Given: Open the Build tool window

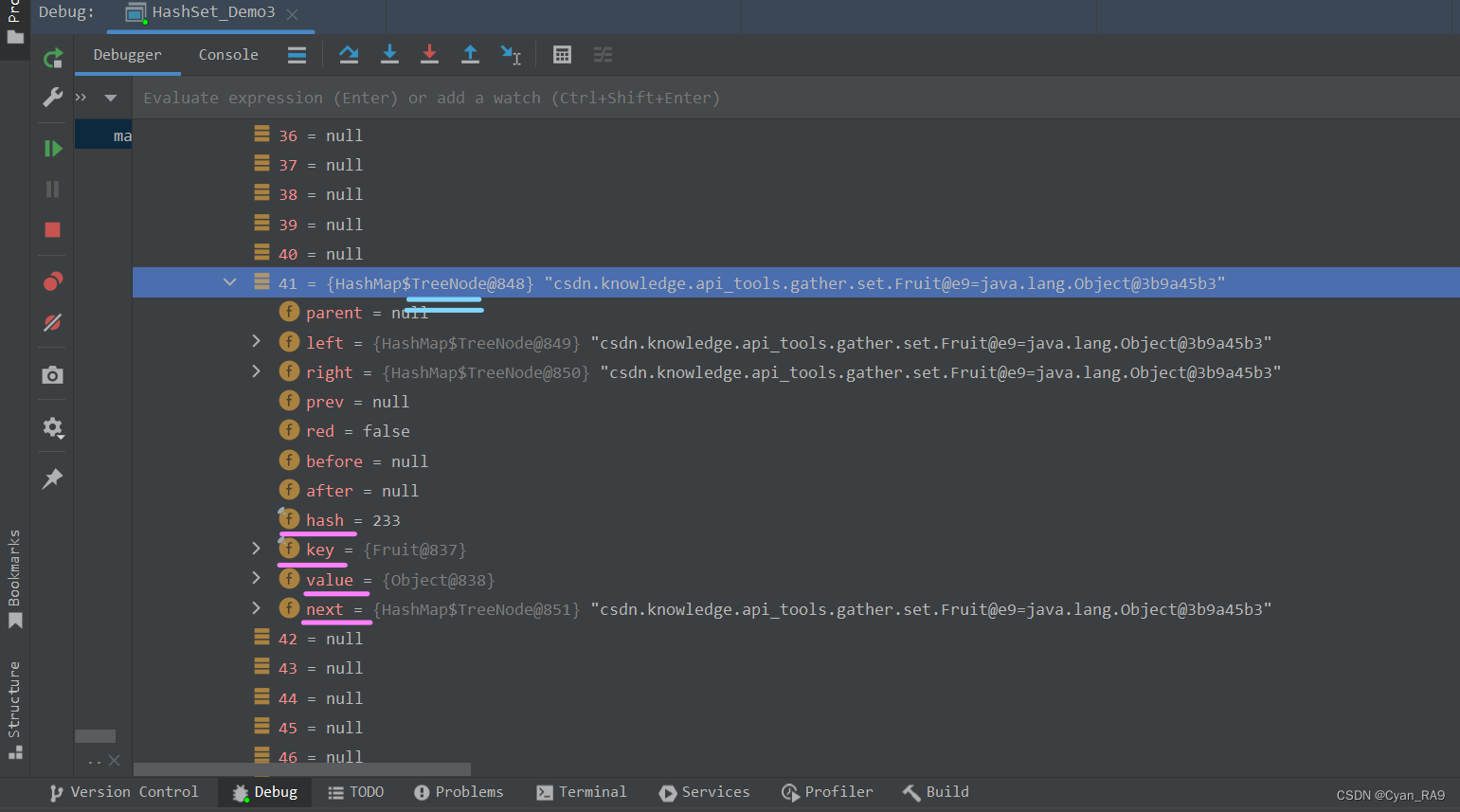Looking at the screenshot, I should click(x=936, y=792).
